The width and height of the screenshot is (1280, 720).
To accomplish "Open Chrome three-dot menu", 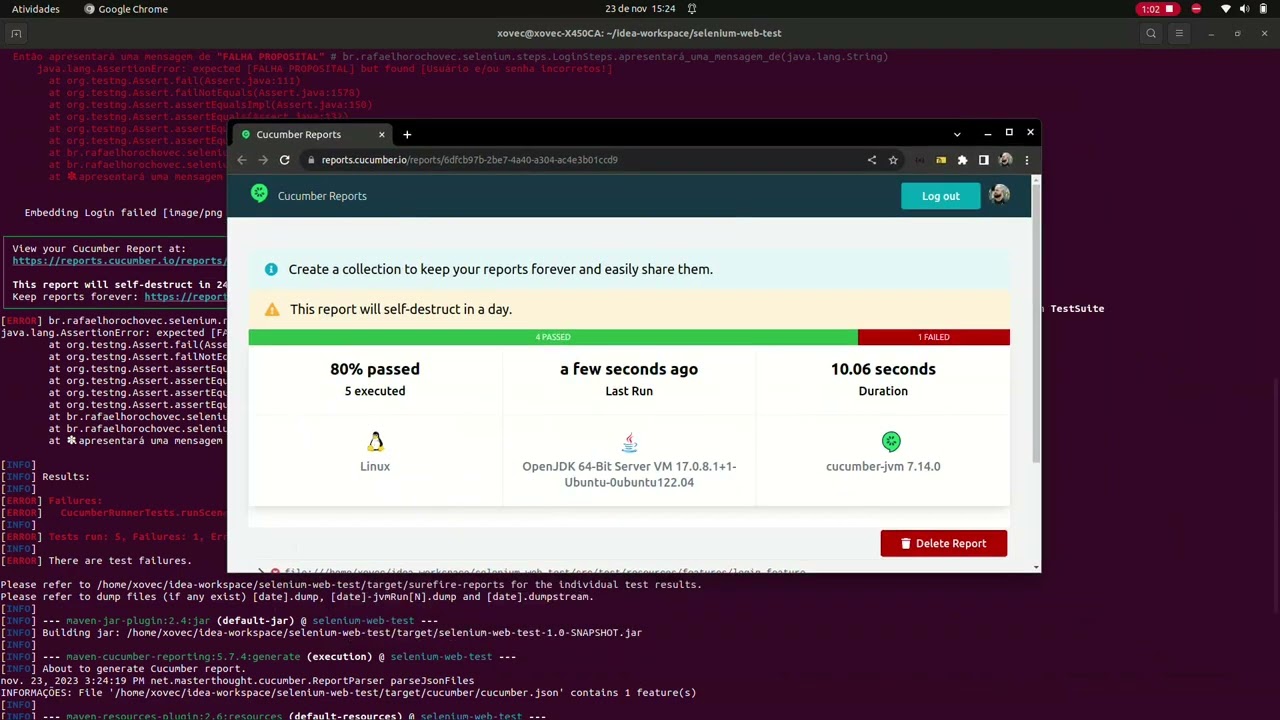I will click(1027, 160).
